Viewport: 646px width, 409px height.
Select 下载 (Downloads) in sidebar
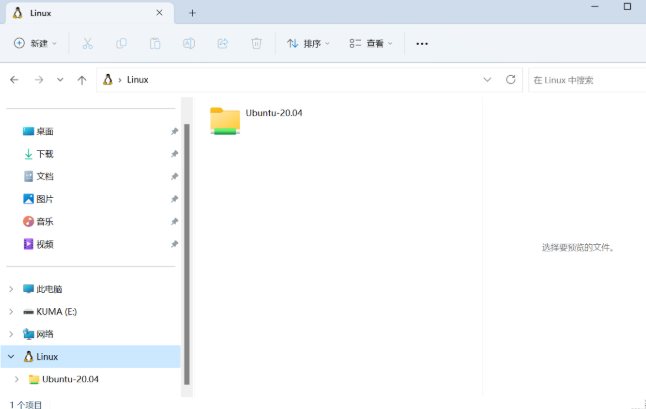point(44,154)
